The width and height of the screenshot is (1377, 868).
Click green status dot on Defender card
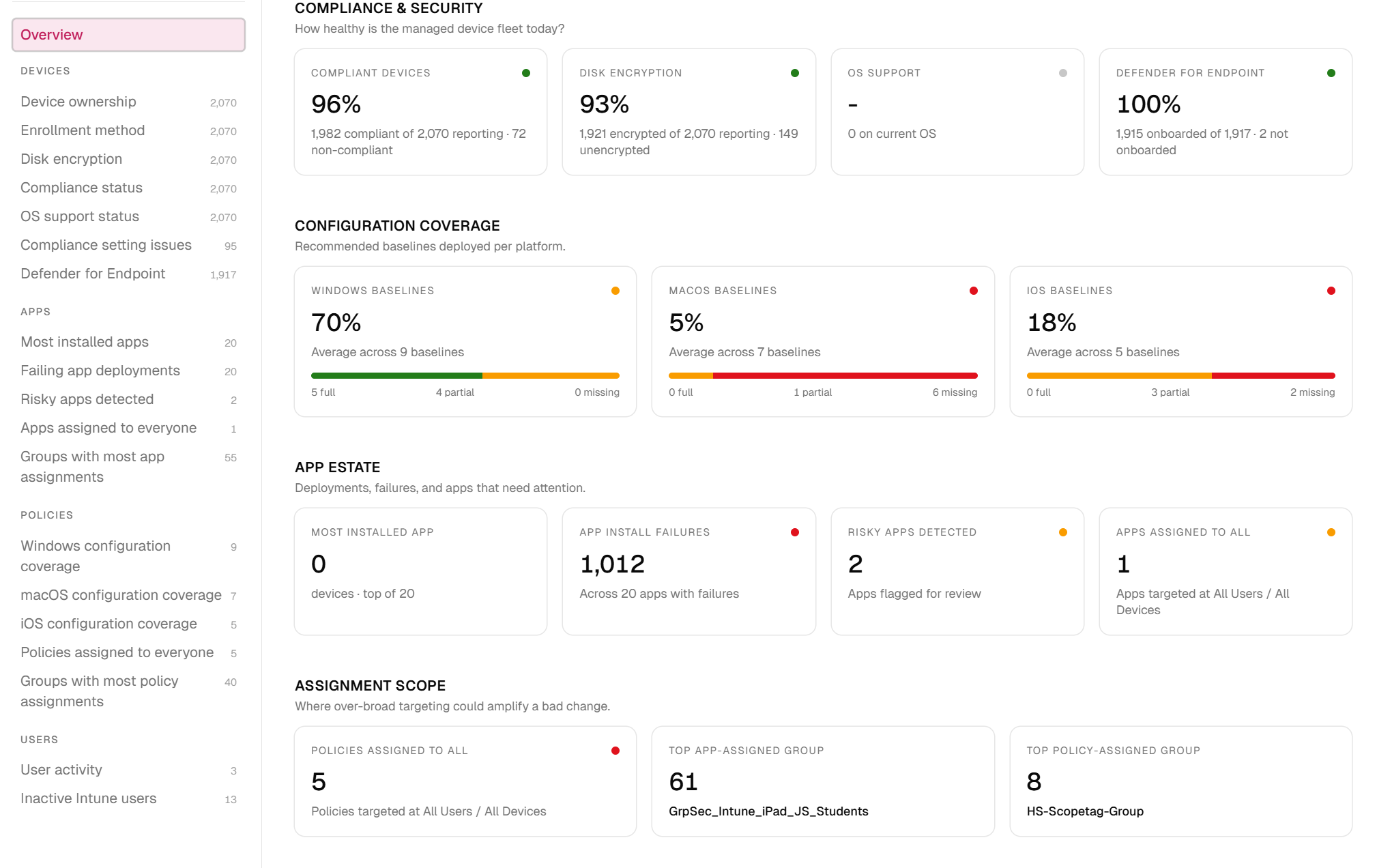(1331, 73)
